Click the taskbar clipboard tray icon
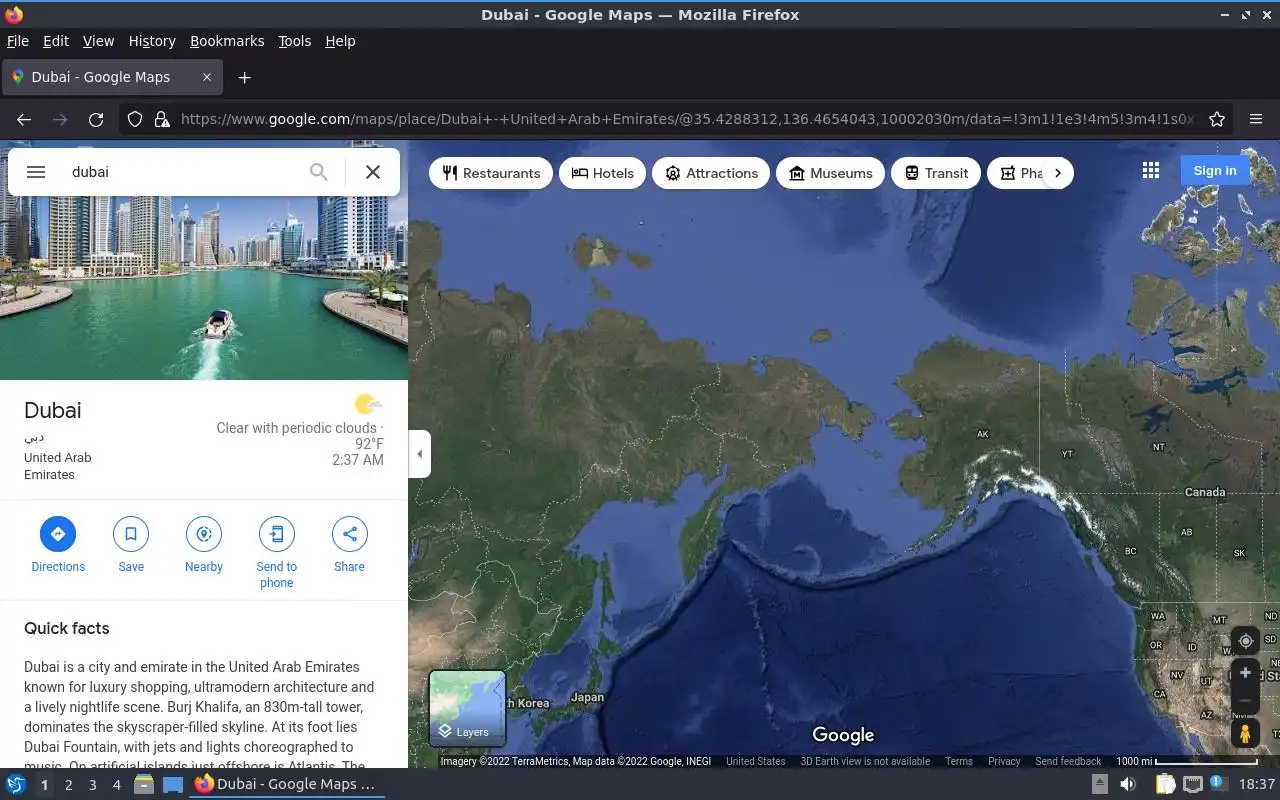1280x800 pixels. click(1165, 784)
